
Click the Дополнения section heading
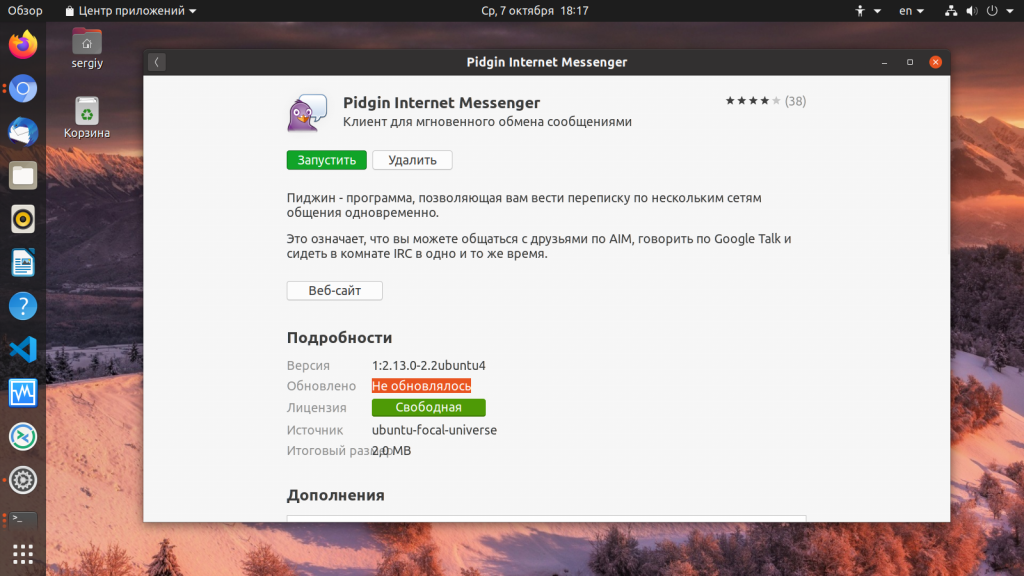(x=336, y=495)
